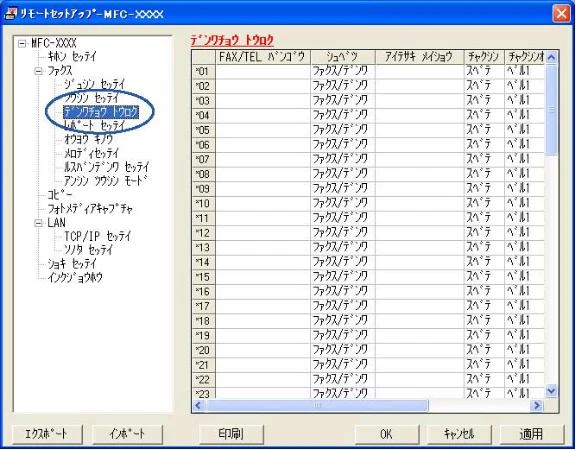This screenshot has height=450, width=576.
Task: Click the インポート button
Action: [127, 434]
